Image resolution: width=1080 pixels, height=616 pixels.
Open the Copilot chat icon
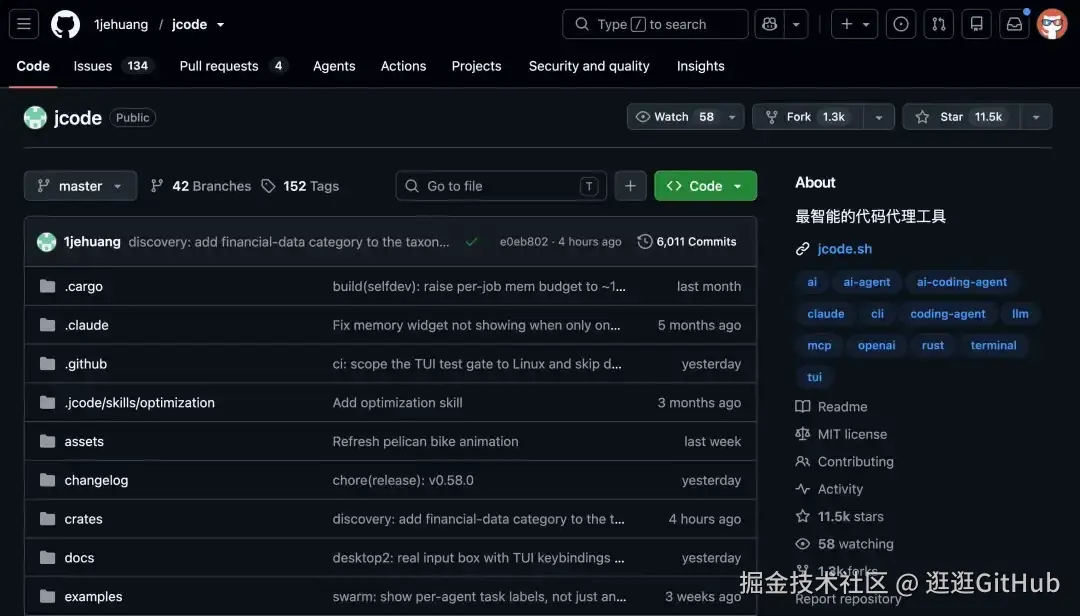(769, 24)
